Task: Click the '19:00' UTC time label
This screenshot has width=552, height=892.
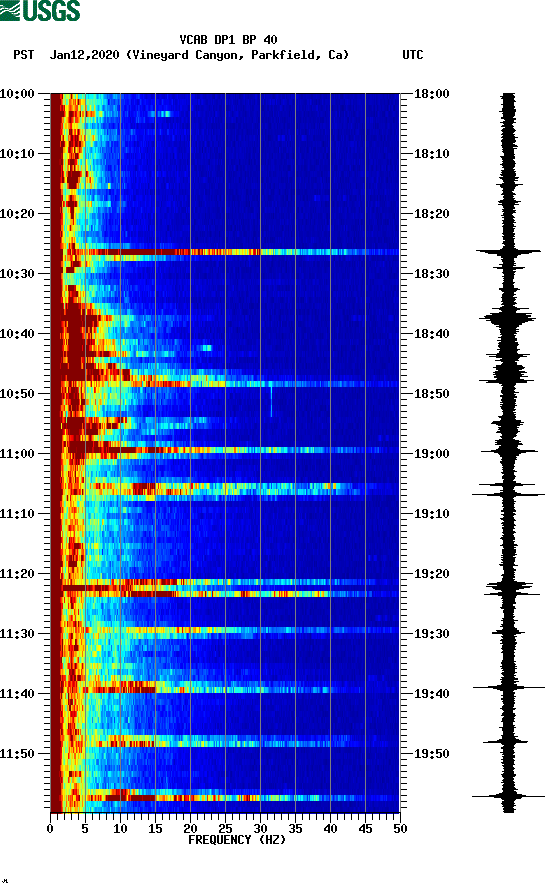Action: point(431,454)
